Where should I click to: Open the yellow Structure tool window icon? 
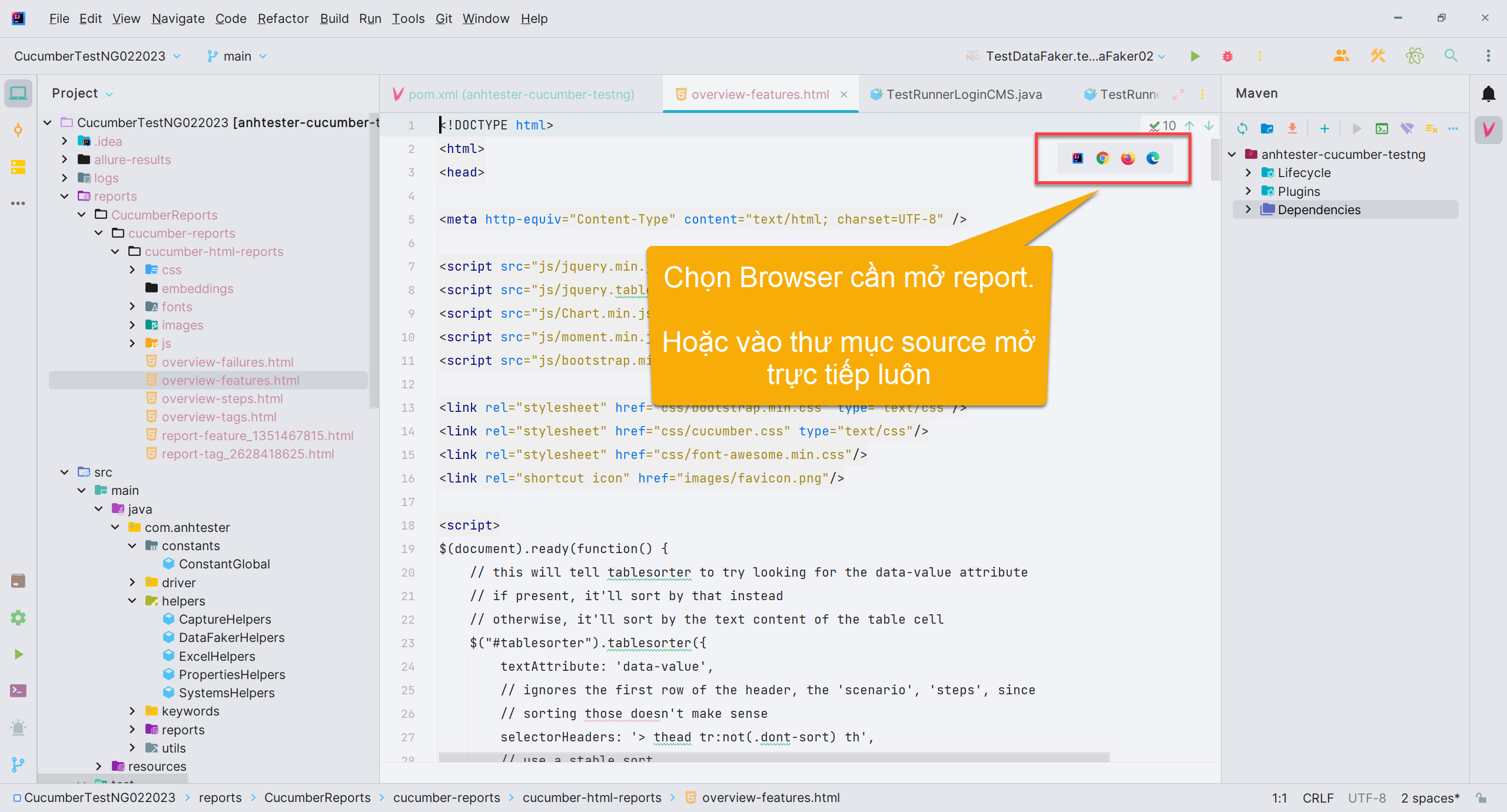(18, 167)
